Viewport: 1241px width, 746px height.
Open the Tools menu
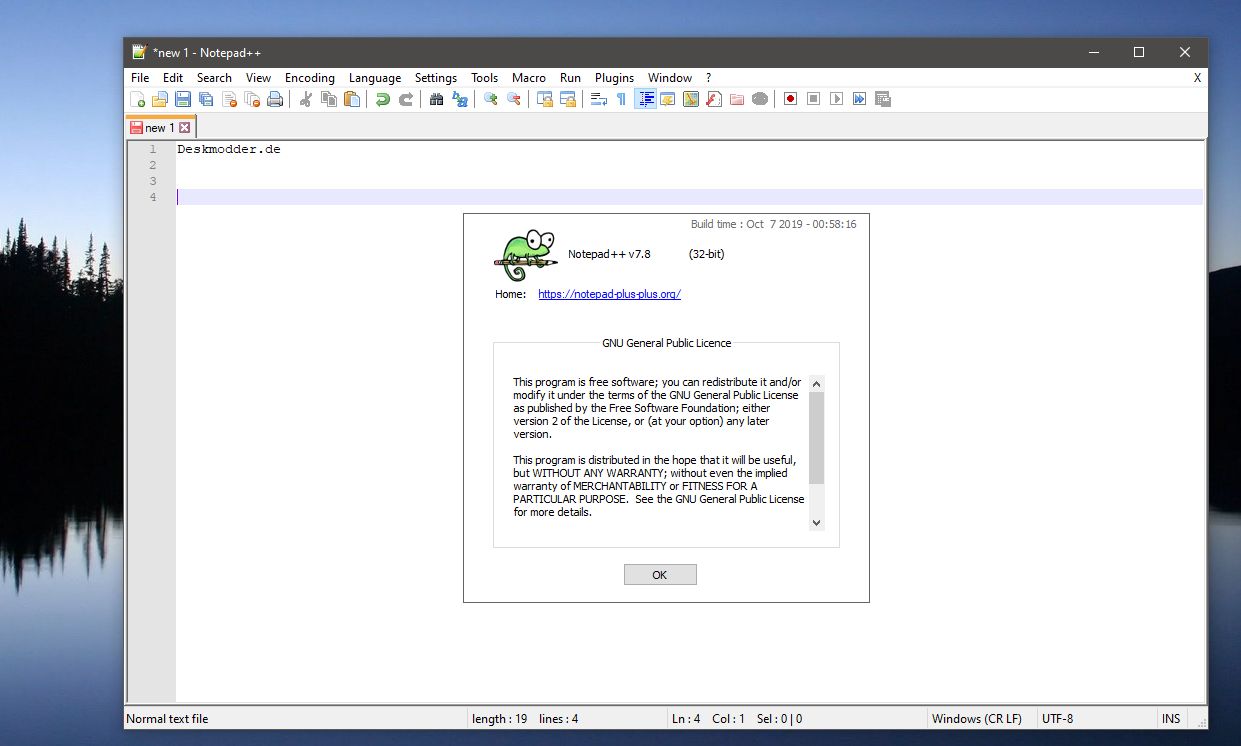[x=485, y=77]
